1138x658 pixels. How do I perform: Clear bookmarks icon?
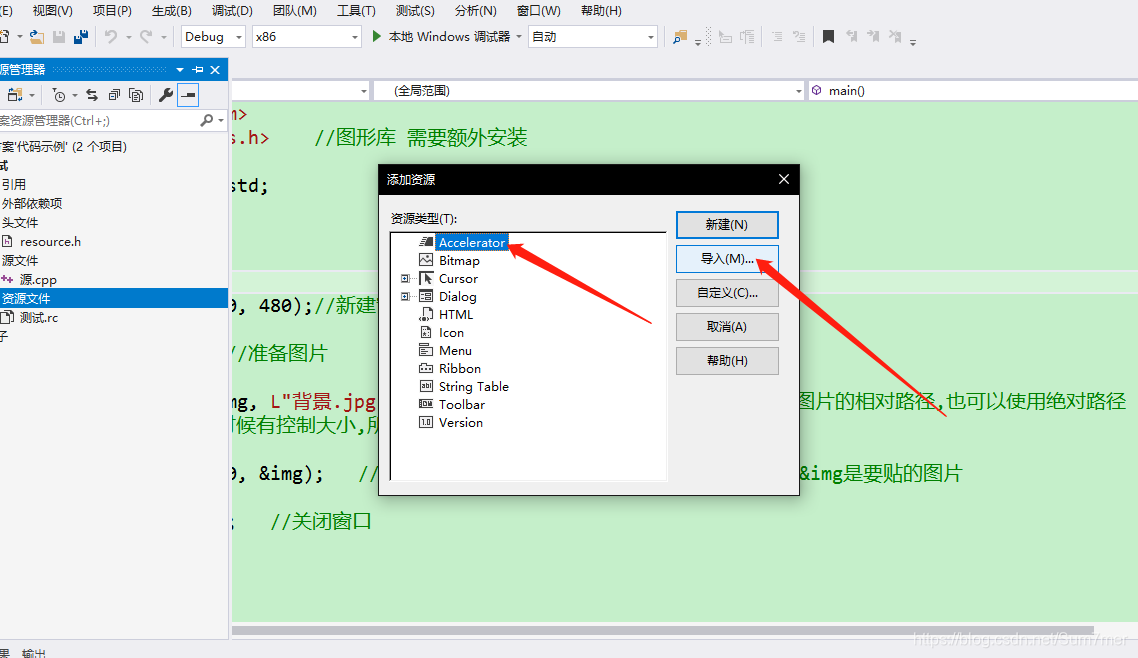click(x=895, y=36)
